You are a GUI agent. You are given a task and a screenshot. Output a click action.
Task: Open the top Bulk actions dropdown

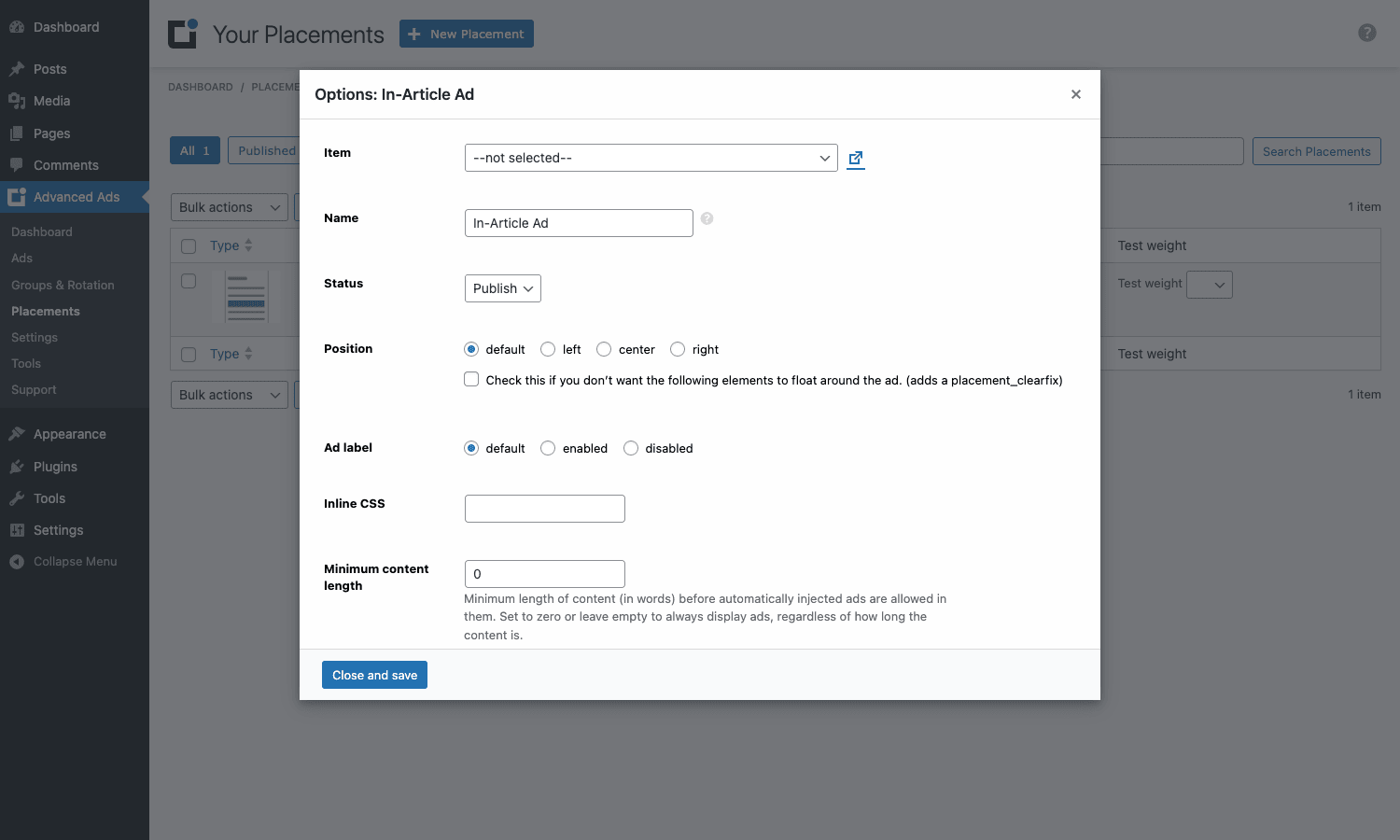(230, 207)
